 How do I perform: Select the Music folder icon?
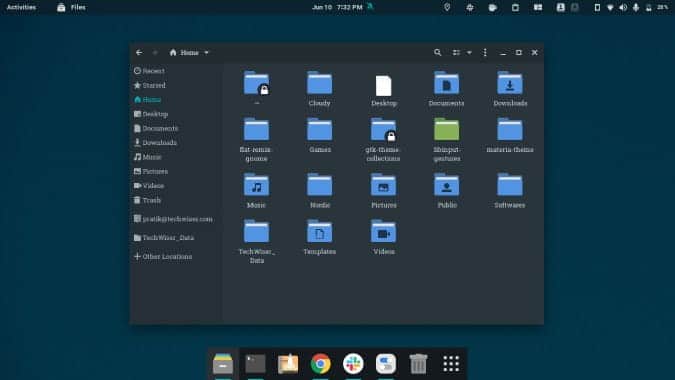tap(257, 185)
